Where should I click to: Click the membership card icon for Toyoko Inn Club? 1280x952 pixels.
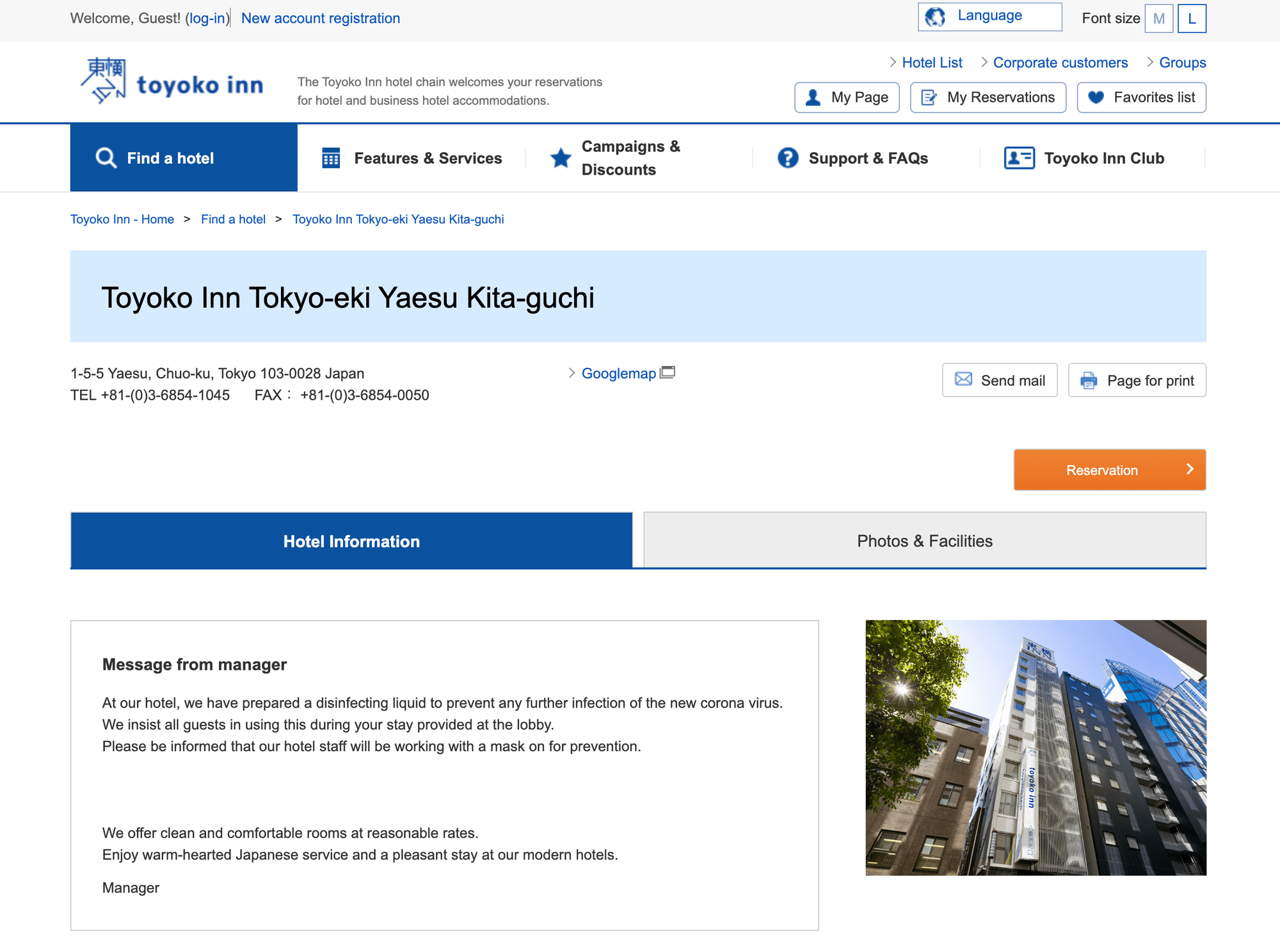[x=1019, y=158]
